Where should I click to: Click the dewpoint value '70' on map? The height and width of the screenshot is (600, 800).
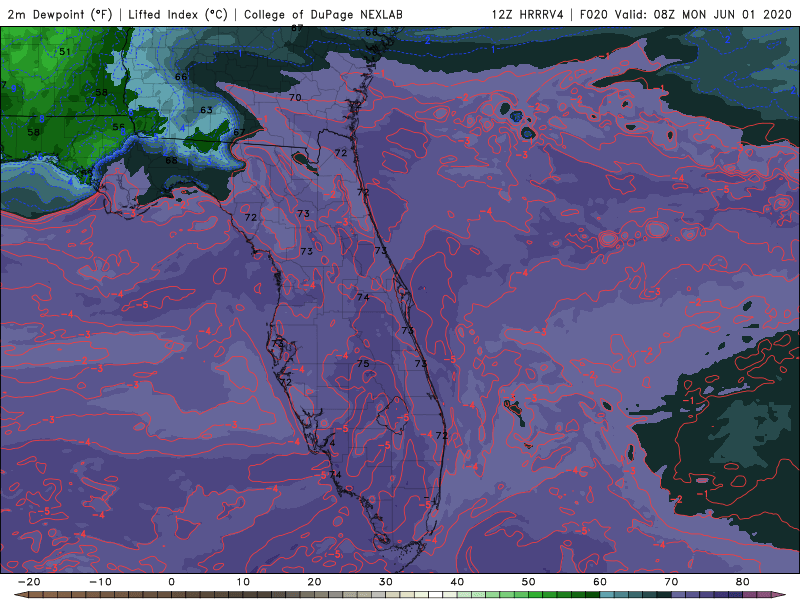pos(295,97)
